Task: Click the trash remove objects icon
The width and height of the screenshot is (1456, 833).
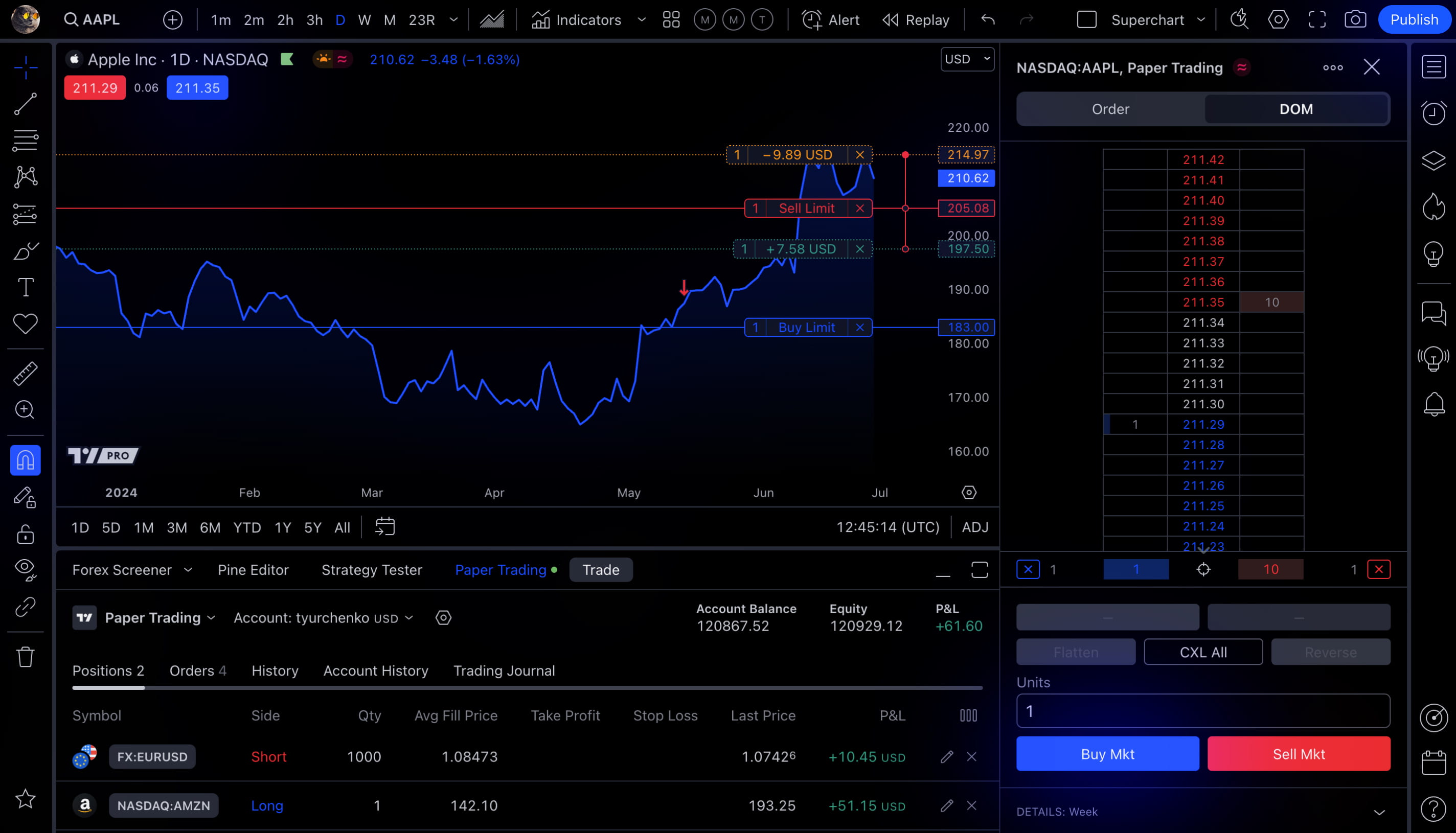Action: 25,656
